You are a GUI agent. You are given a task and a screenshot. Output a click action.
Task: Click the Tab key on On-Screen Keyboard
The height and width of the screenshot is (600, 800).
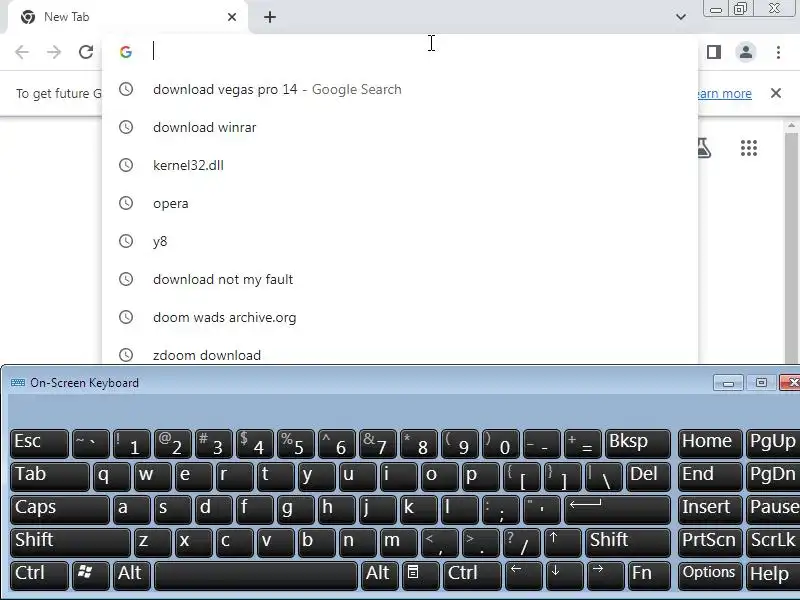49,477
